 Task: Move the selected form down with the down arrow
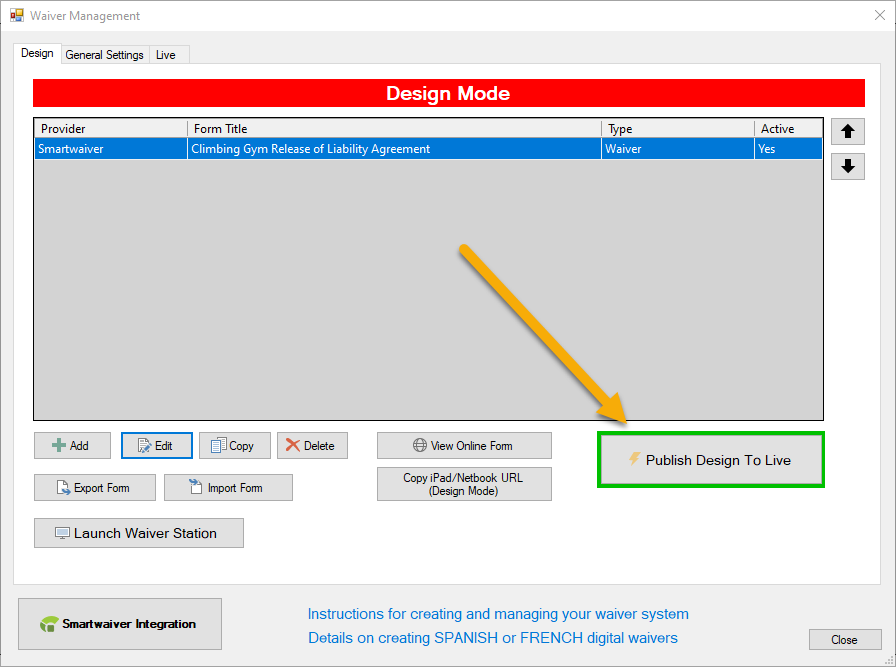847,166
